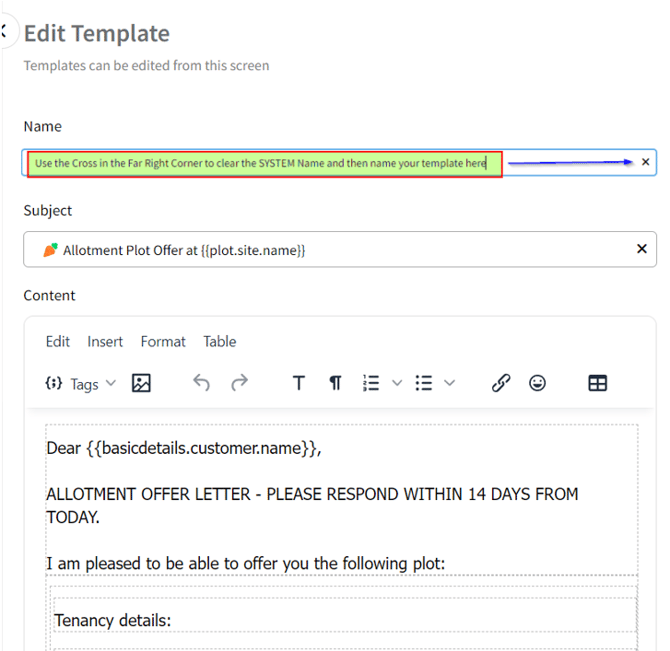Apply numbered list formatting
Viewport: 670px width, 651px height.
(372, 383)
